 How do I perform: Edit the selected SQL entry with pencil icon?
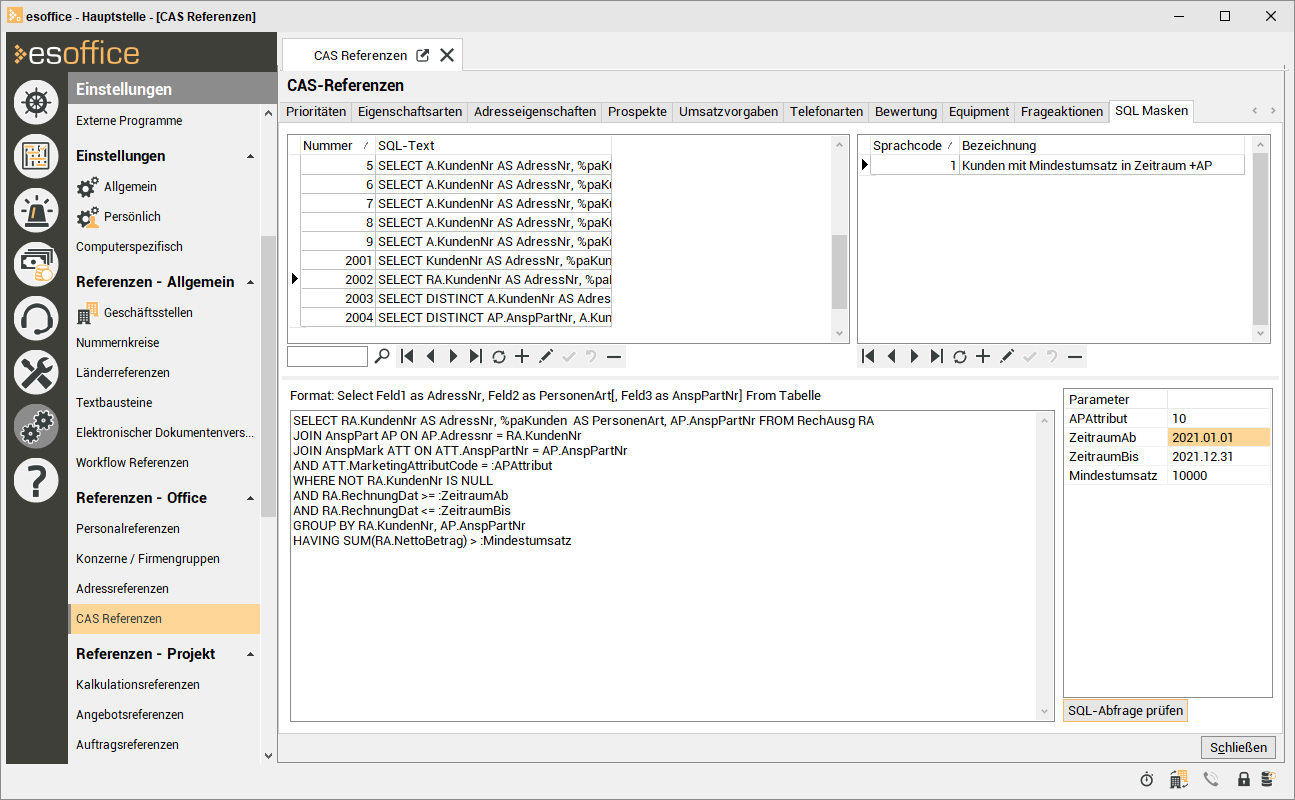coord(545,356)
